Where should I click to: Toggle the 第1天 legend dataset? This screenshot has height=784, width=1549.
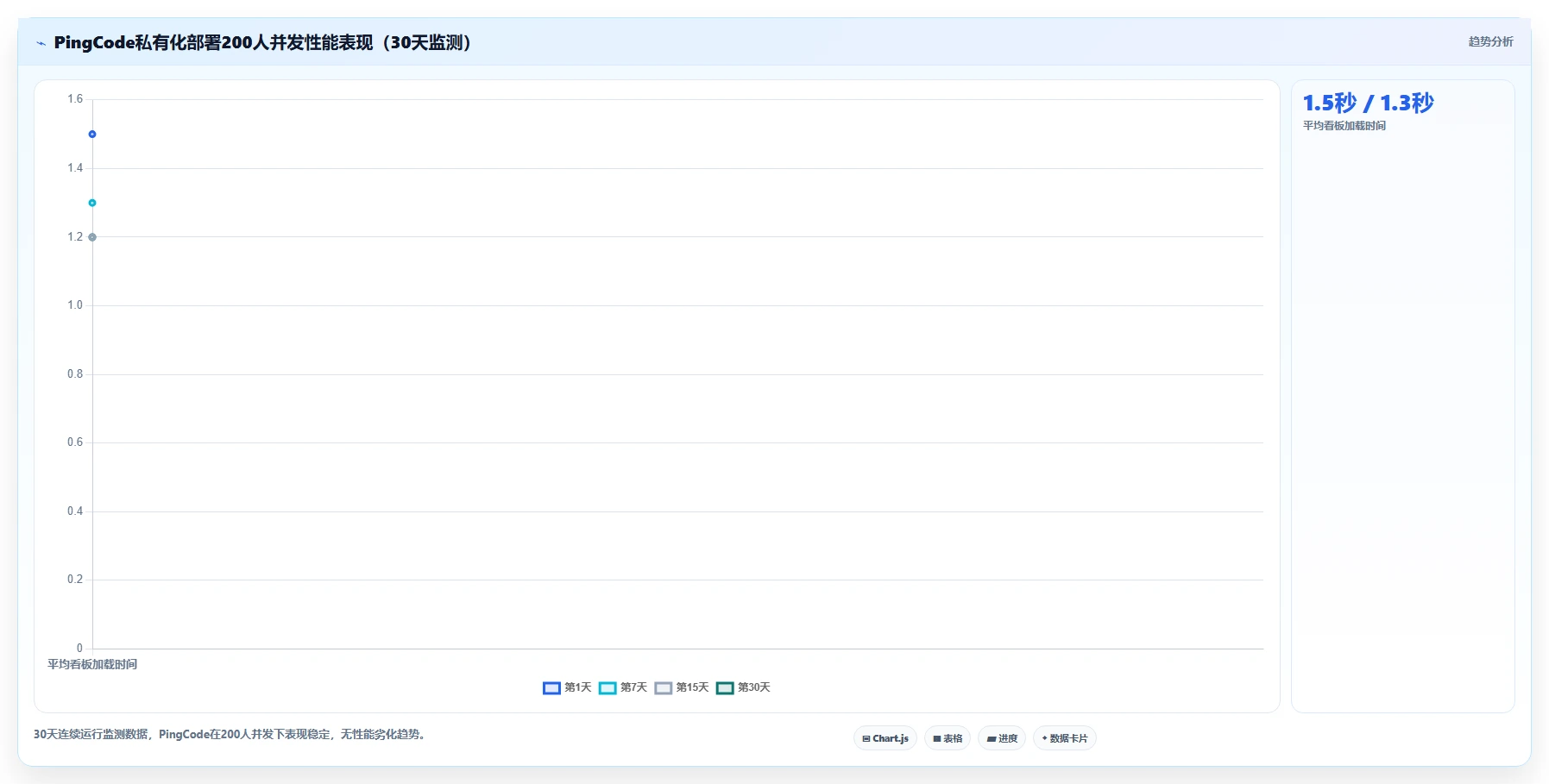(567, 687)
